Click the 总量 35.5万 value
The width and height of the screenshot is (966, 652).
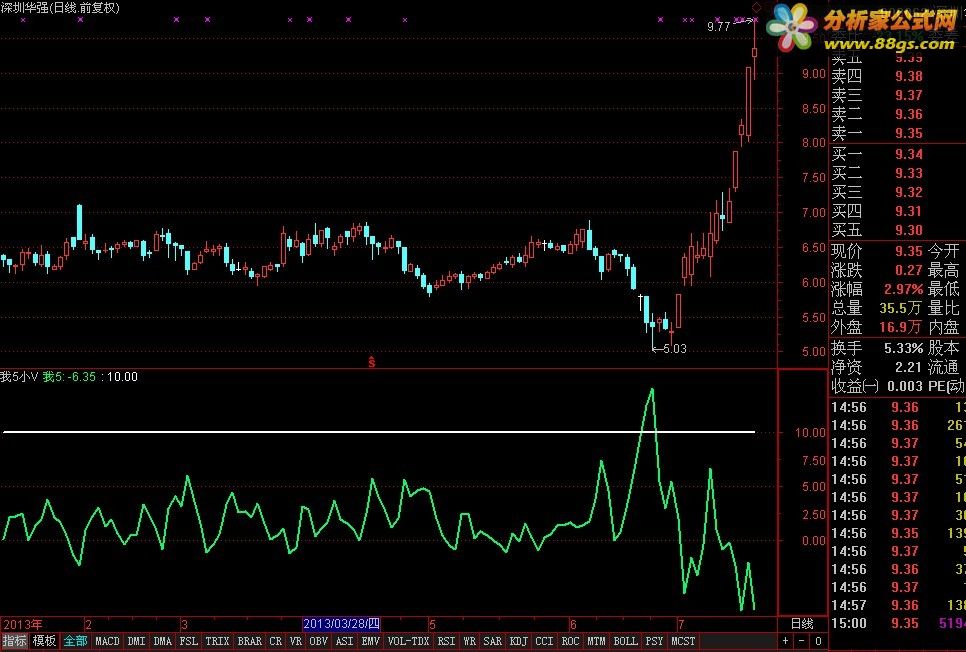[900, 308]
